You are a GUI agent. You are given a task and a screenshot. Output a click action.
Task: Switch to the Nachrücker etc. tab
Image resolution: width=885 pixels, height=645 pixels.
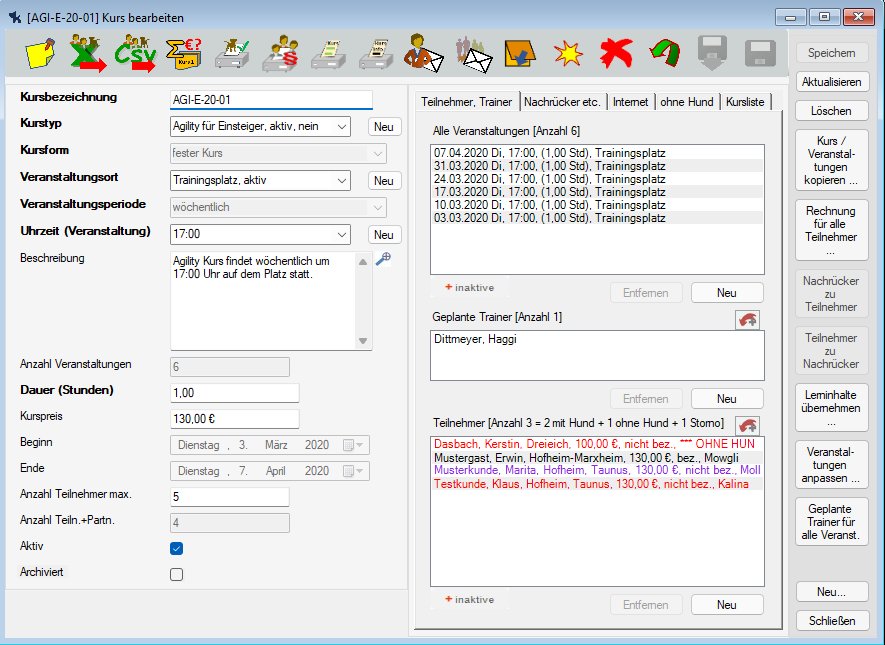coord(564,102)
